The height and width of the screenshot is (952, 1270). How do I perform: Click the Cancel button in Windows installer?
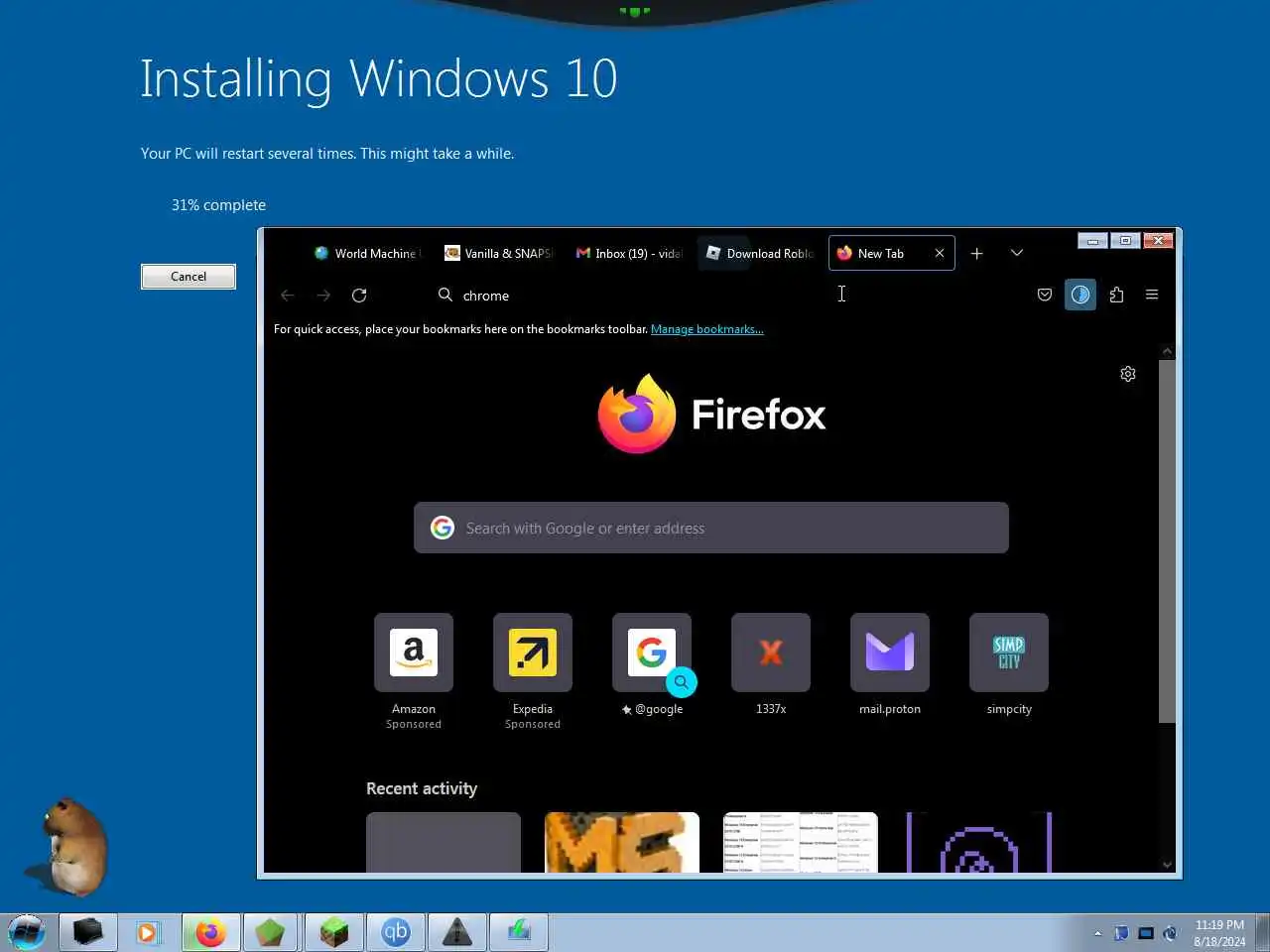tap(189, 277)
